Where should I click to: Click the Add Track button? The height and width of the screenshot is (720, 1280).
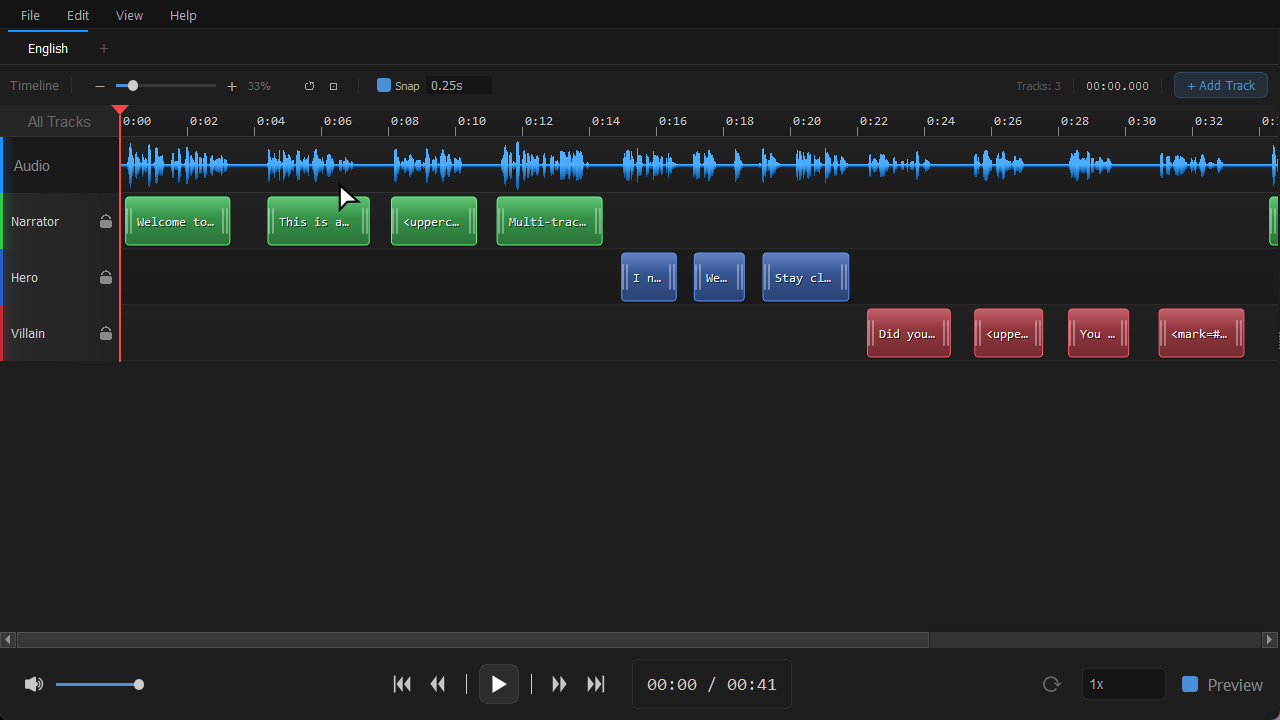[1221, 85]
